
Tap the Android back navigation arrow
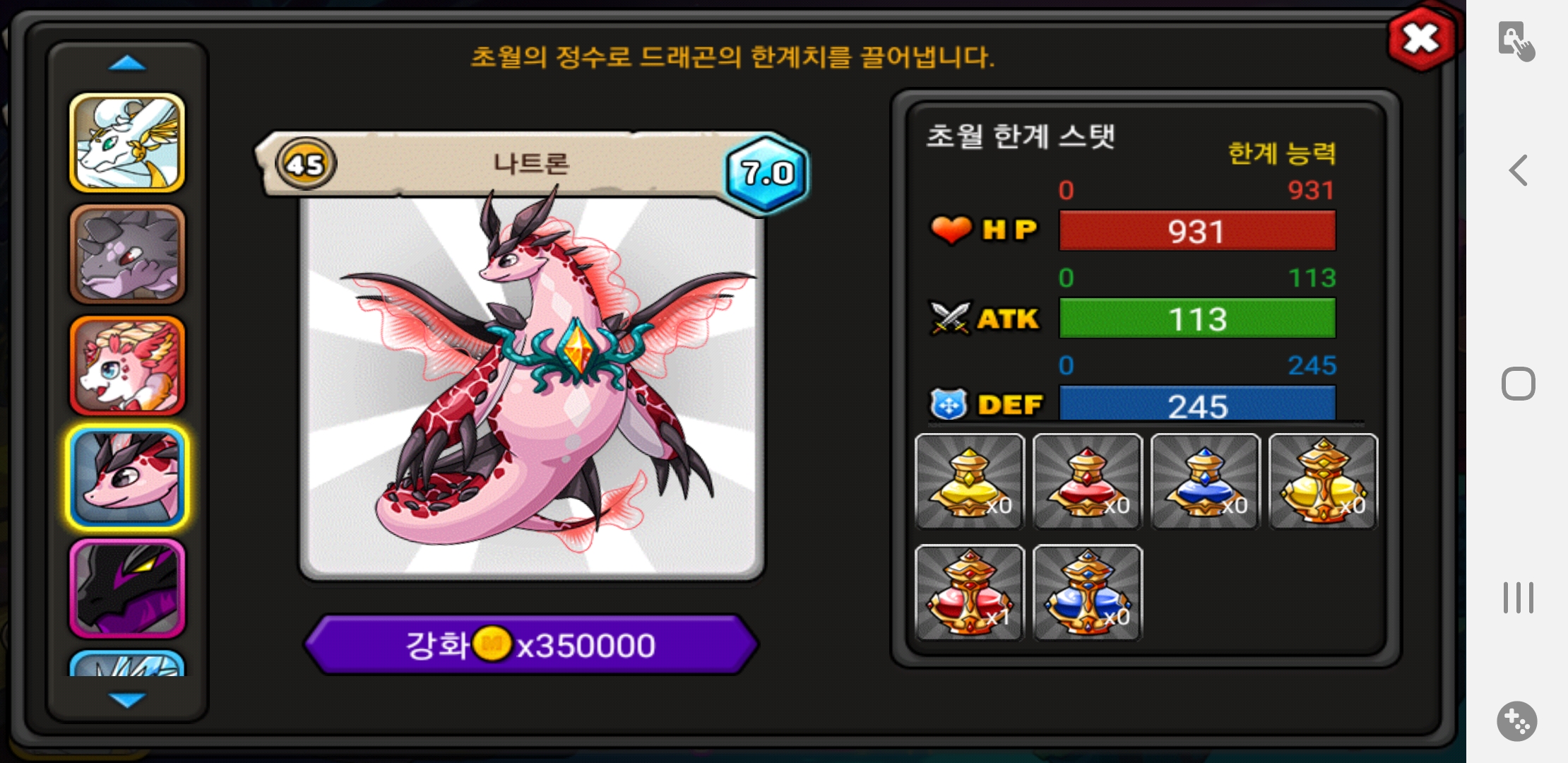(1518, 170)
